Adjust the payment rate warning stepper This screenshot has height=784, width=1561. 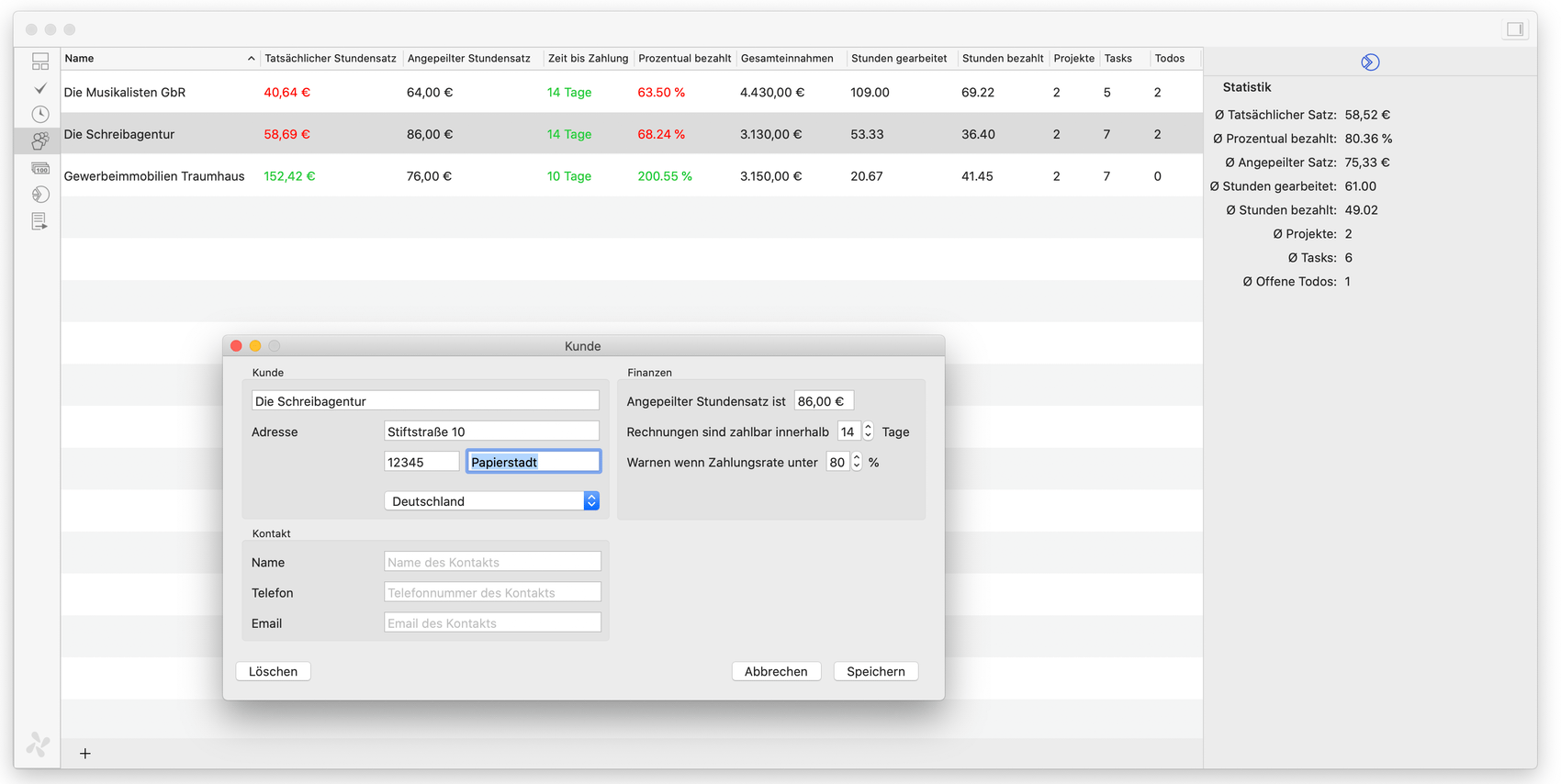(x=857, y=462)
